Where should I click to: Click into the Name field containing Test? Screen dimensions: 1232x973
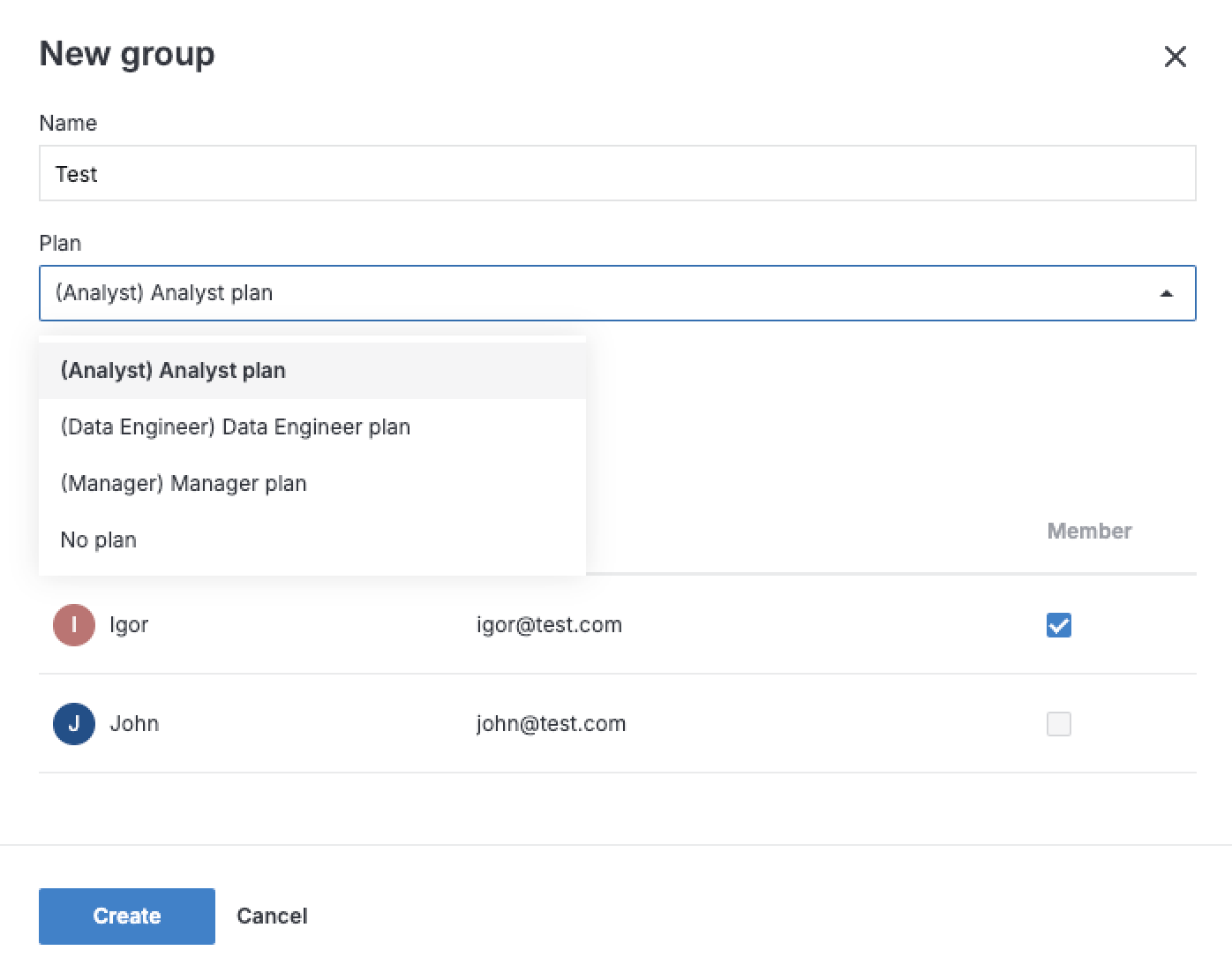pos(616,173)
